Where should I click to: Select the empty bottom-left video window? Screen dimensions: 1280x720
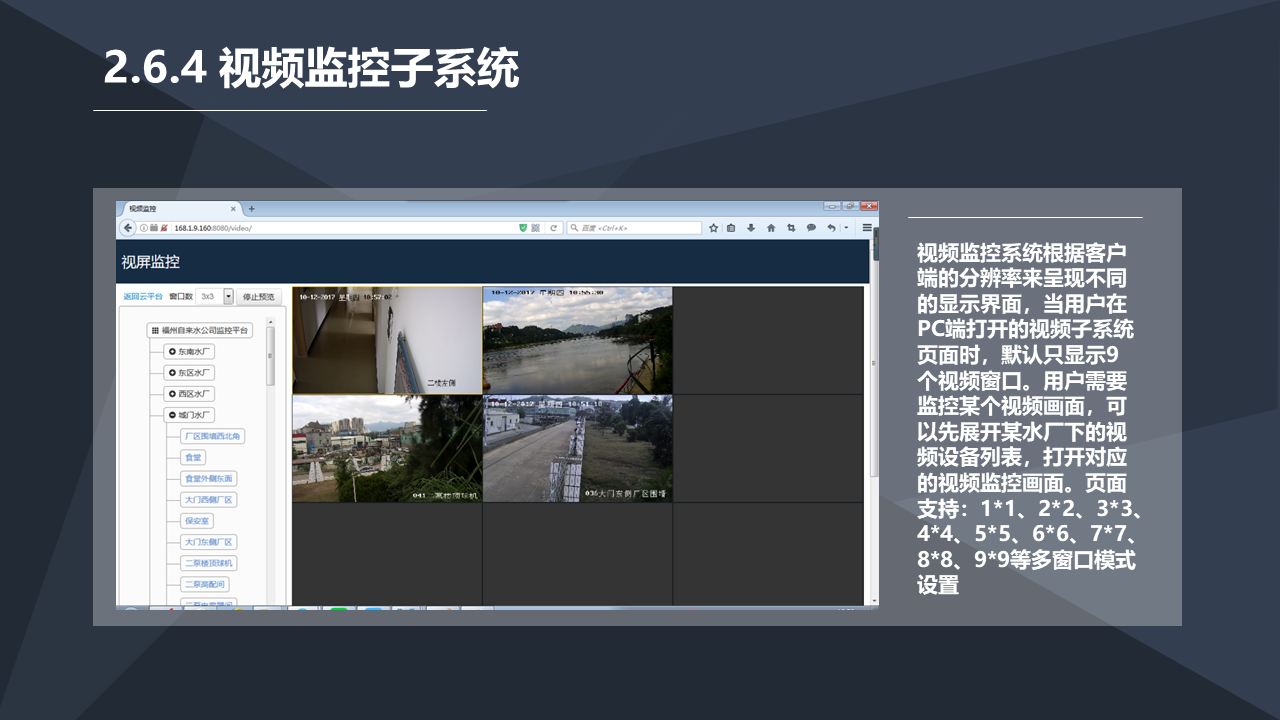point(387,554)
